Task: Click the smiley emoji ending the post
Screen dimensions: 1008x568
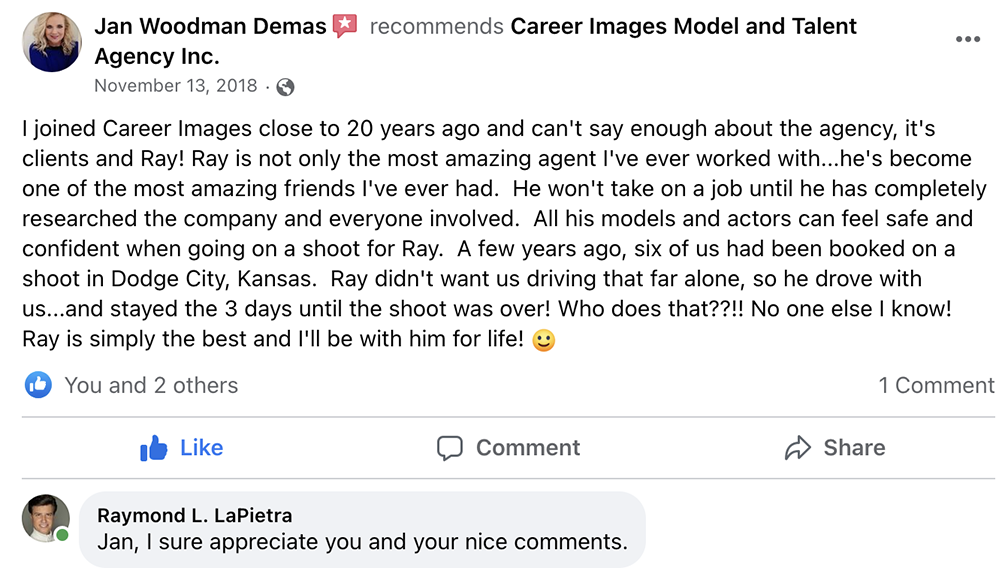Action: pyautogui.click(x=544, y=340)
